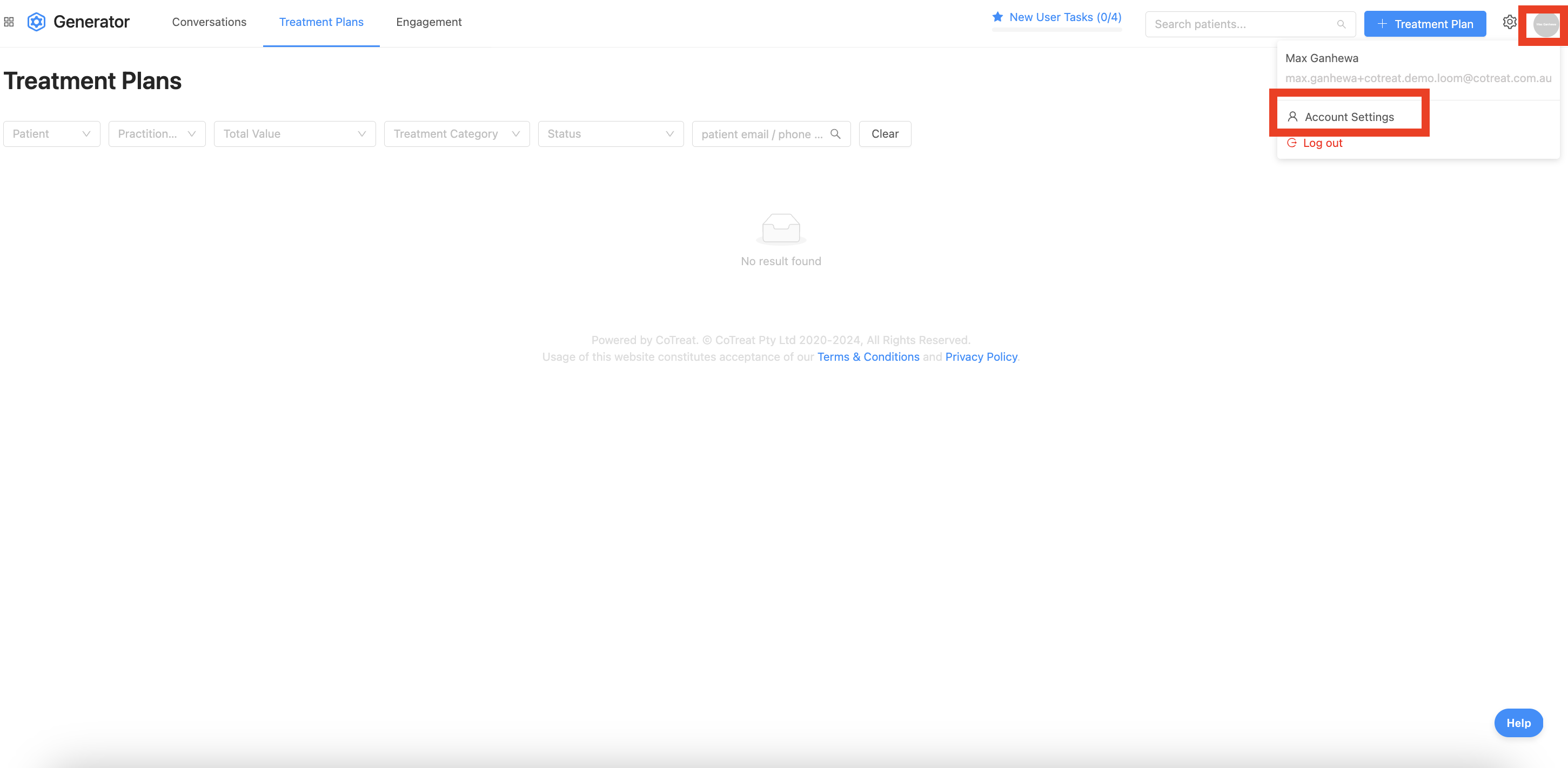This screenshot has width=1568, height=768.
Task: Click the search icon in the email/phone filter
Action: [x=836, y=134]
